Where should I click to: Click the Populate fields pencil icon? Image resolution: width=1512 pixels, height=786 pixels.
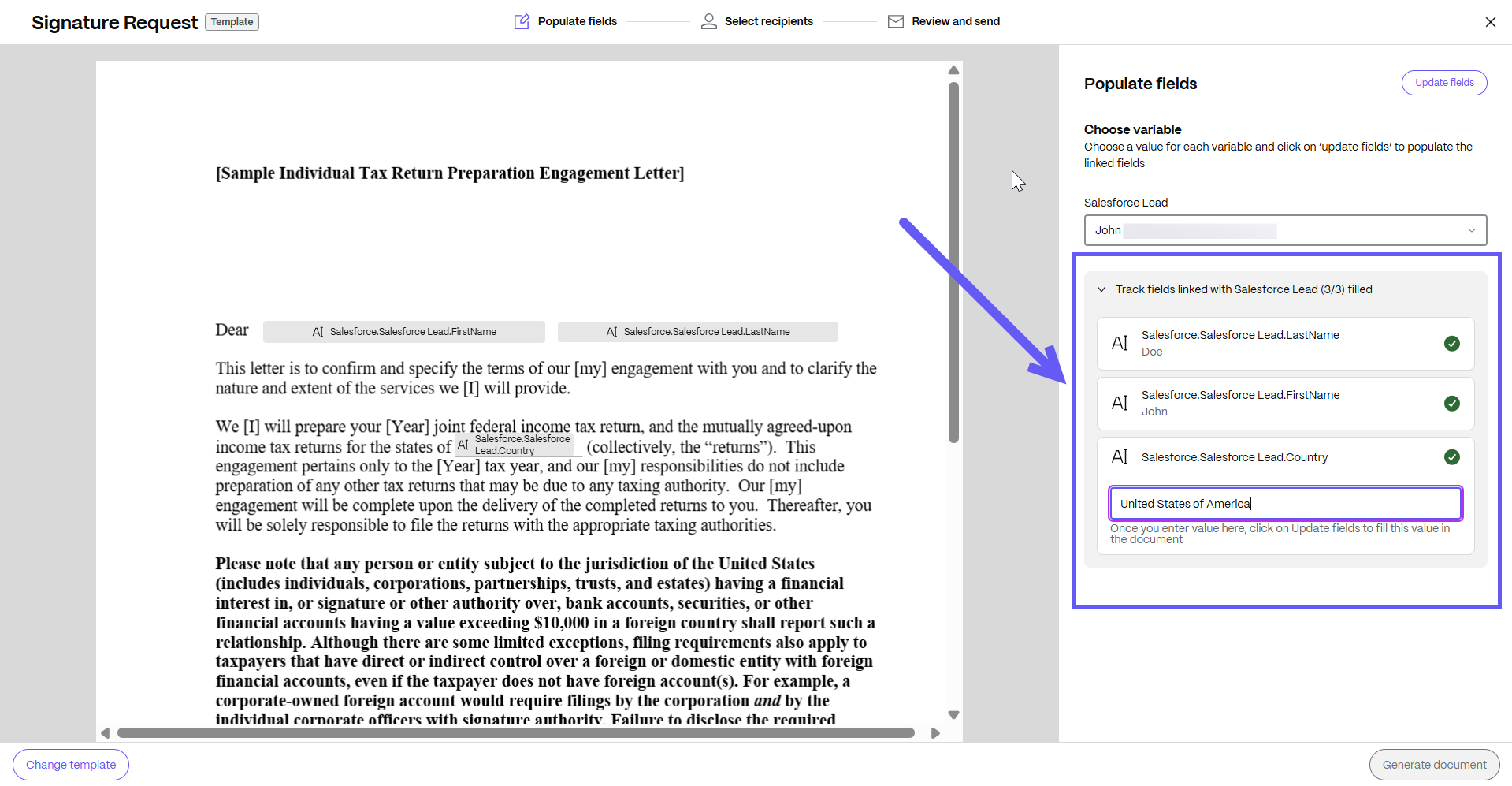522,21
